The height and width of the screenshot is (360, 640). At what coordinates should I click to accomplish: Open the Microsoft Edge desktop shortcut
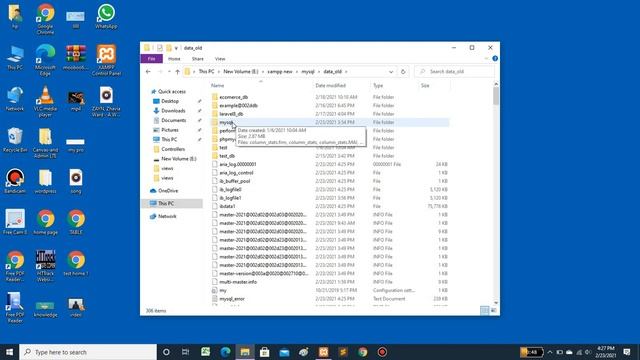(45, 60)
